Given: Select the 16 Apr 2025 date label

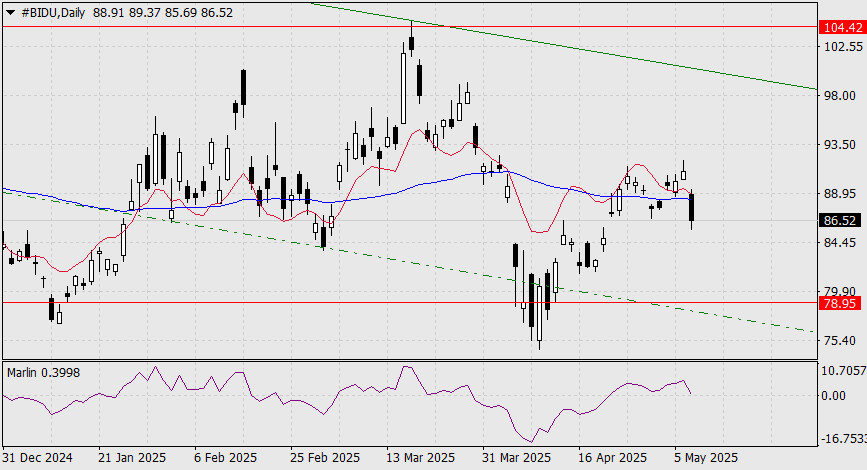Looking at the screenshot, I should (x=612, y=458).
